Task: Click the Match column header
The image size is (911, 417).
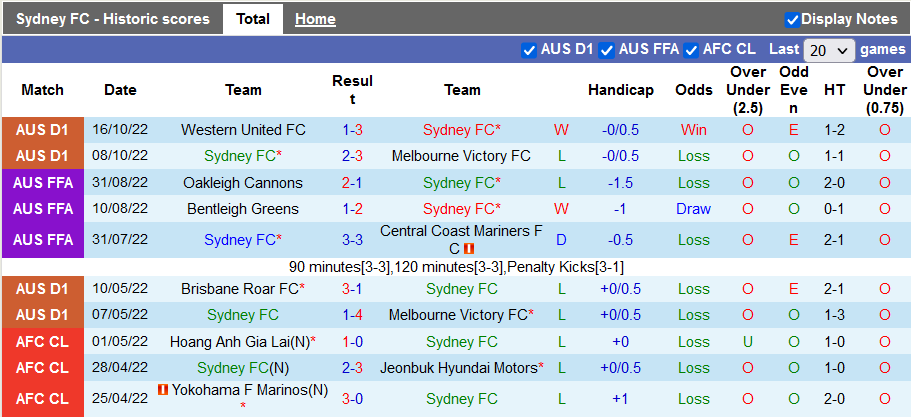Action: tap(42, 90)
